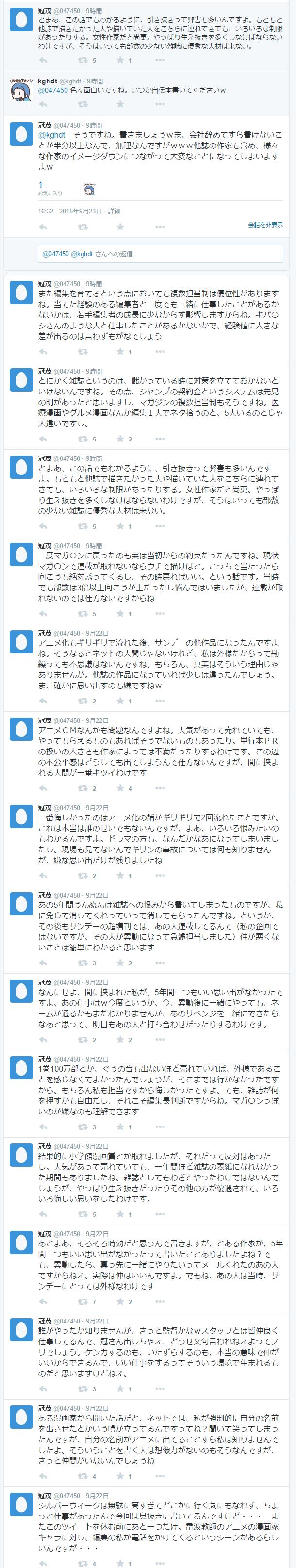Click お気に入り count of 1
The width and height of the screenshot is (296, 1568).
pyautogui.click(x=41, y=184)
